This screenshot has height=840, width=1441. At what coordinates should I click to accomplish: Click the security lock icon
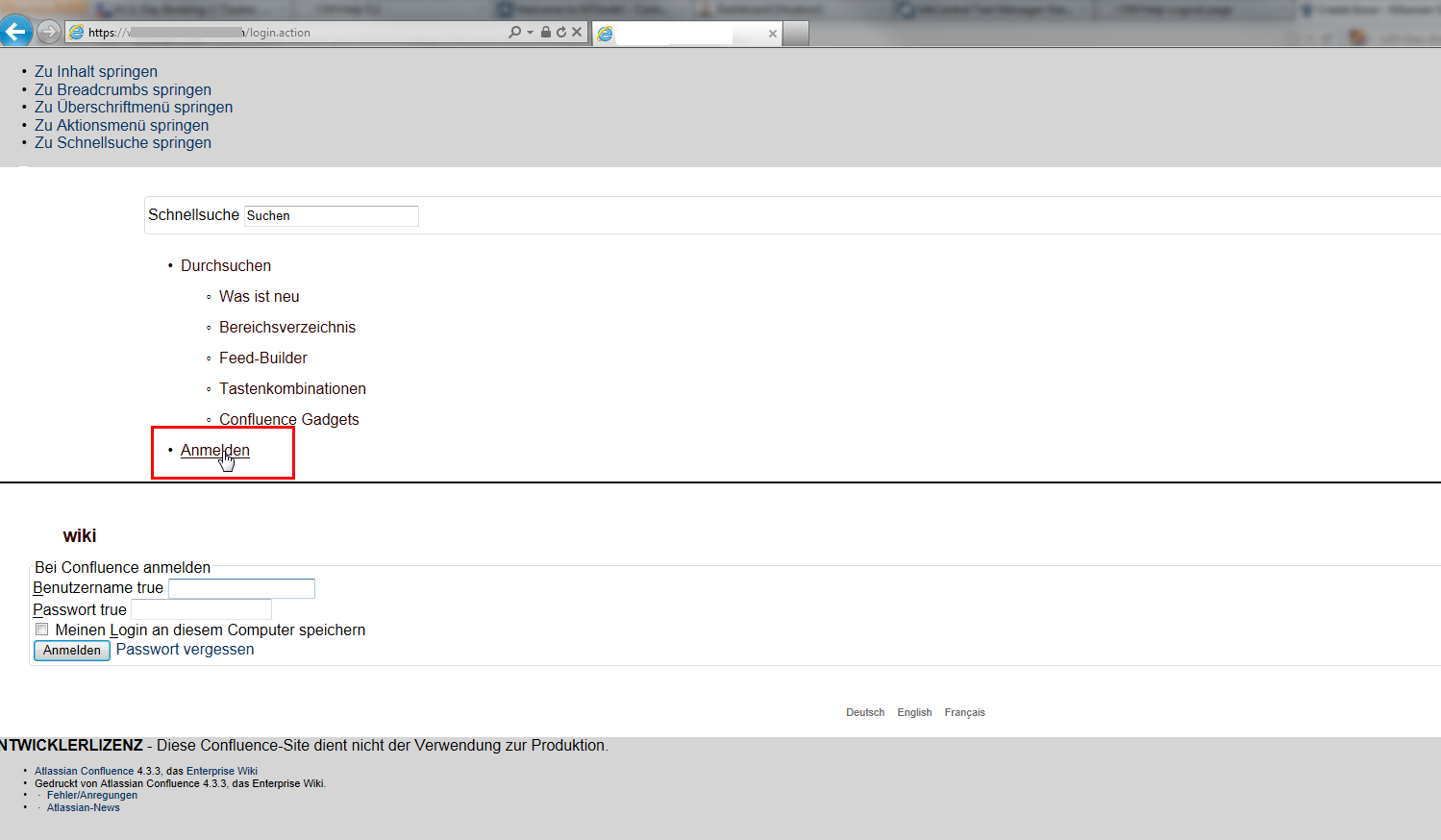coord(546,32)
